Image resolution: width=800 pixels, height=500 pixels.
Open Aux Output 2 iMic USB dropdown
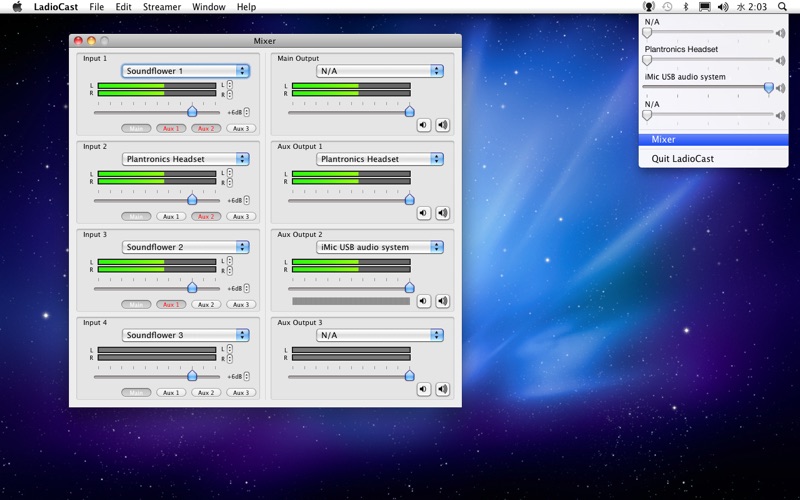point(380,247)
